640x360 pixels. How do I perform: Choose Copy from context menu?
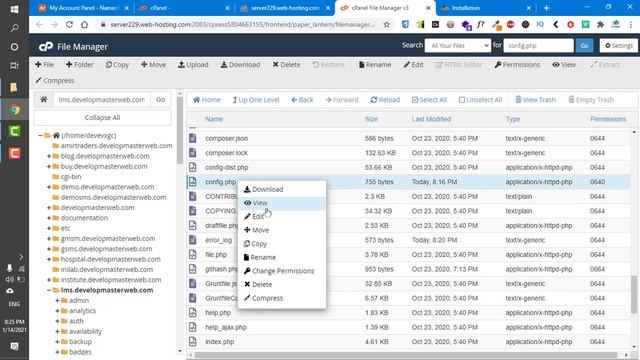tap(282, 244)
